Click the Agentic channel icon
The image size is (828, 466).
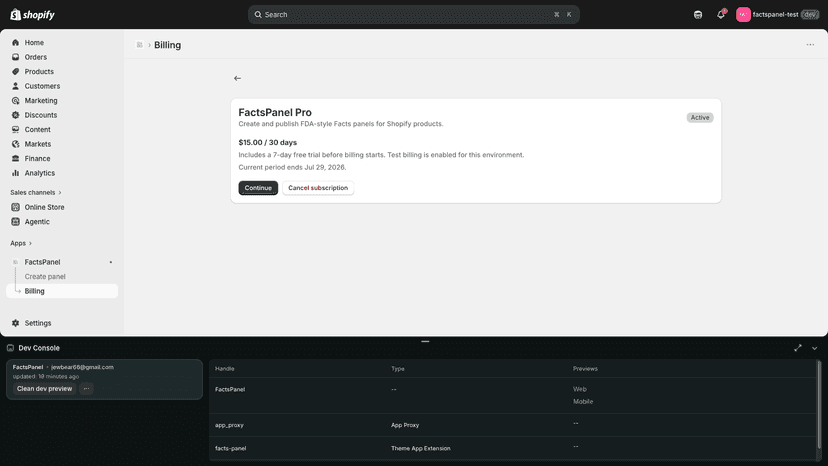coord(15,221)
